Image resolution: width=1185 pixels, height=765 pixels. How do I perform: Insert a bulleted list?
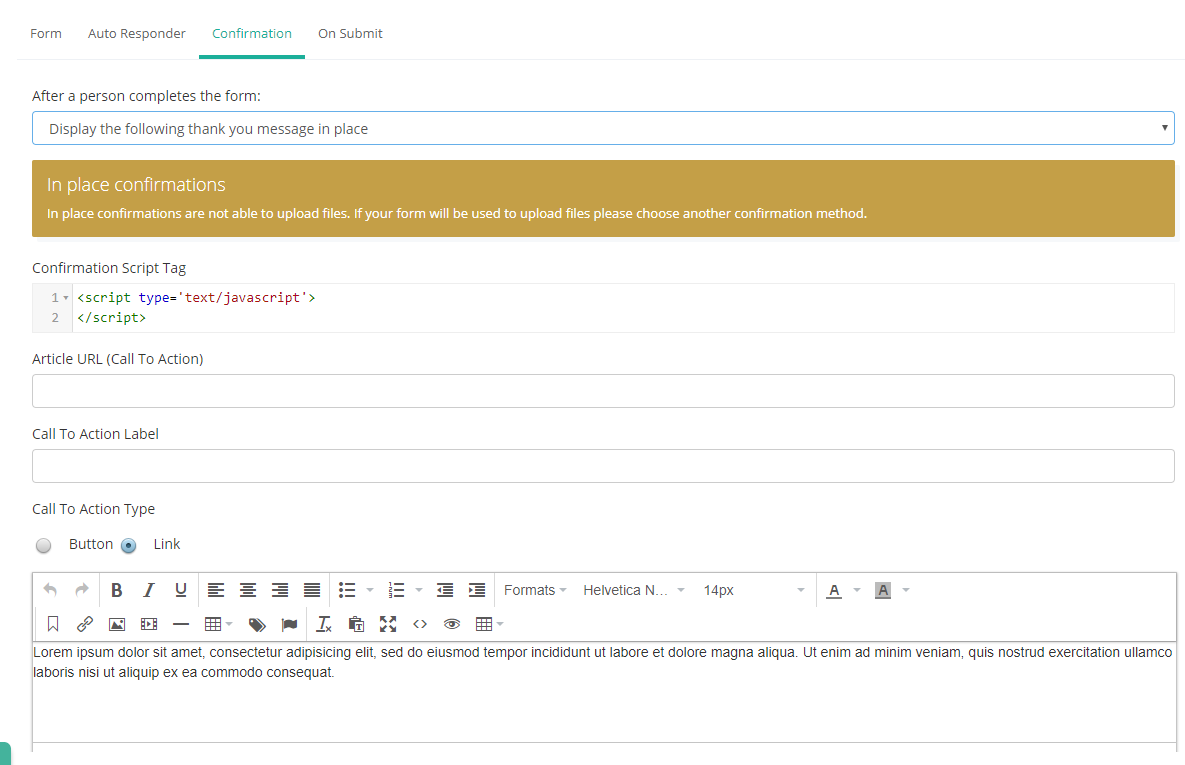[x=347, y=590]
